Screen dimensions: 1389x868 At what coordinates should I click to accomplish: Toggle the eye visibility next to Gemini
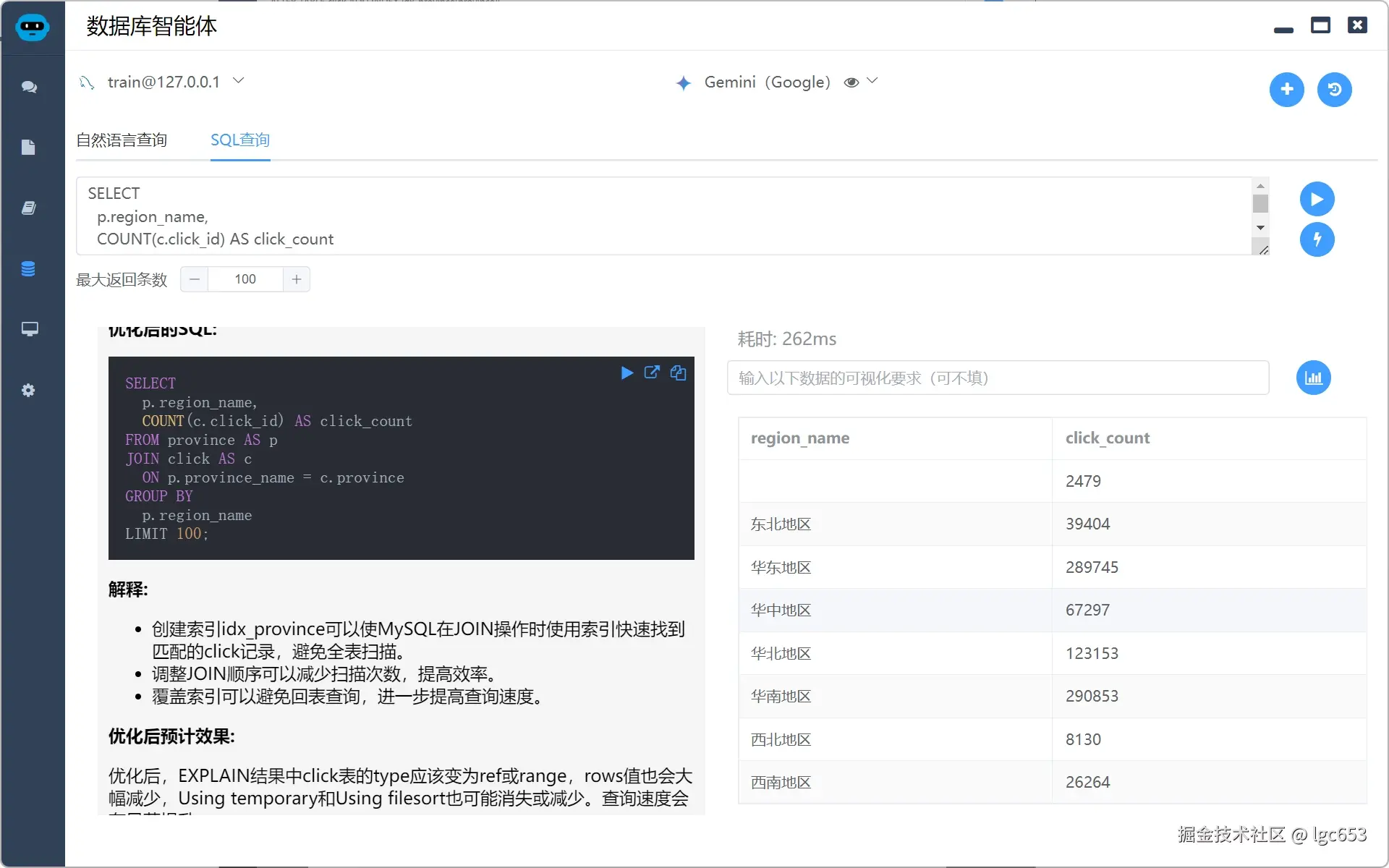click(851, 82)
